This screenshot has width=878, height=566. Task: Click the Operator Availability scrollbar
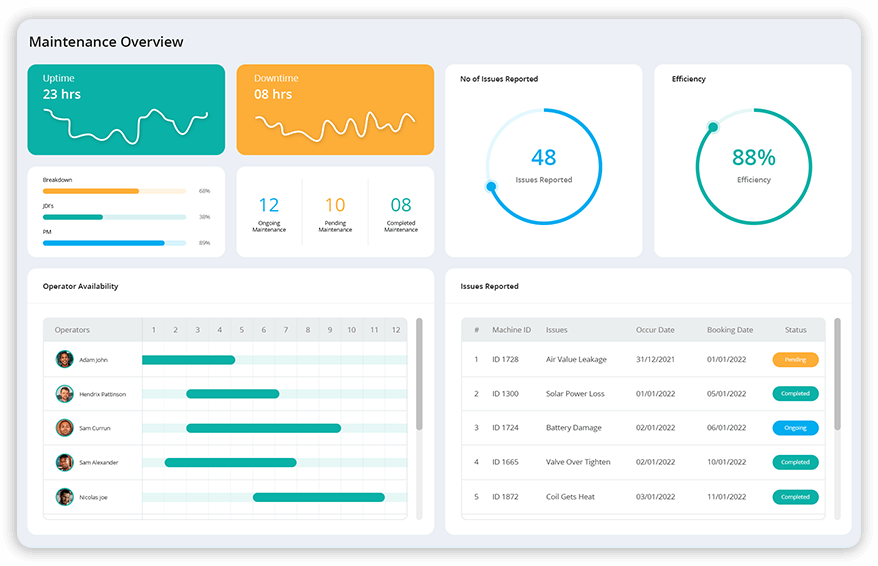[419, 375]
